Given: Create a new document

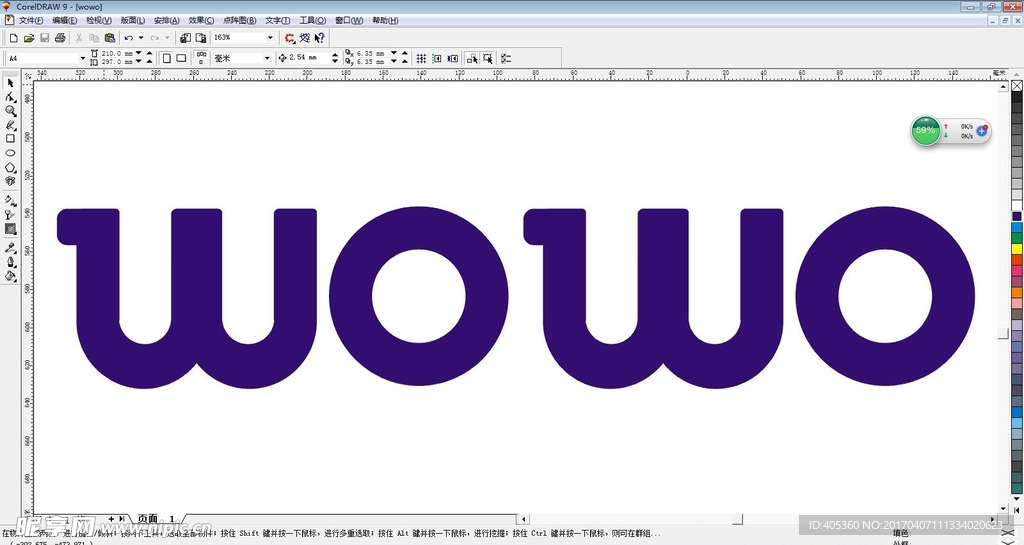Looking at the screenshot, I should [x=13, y=38].
